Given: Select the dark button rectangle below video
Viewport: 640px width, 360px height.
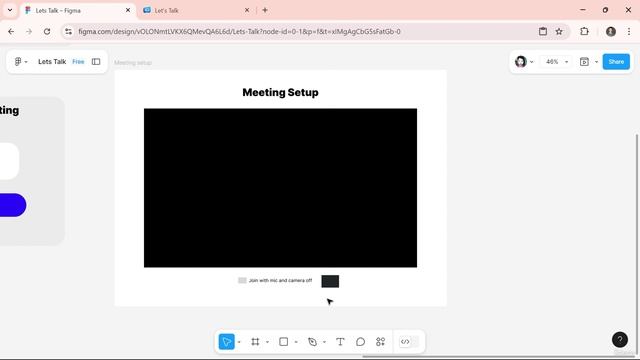Looking at the screenshot, I should click(330, 281).
